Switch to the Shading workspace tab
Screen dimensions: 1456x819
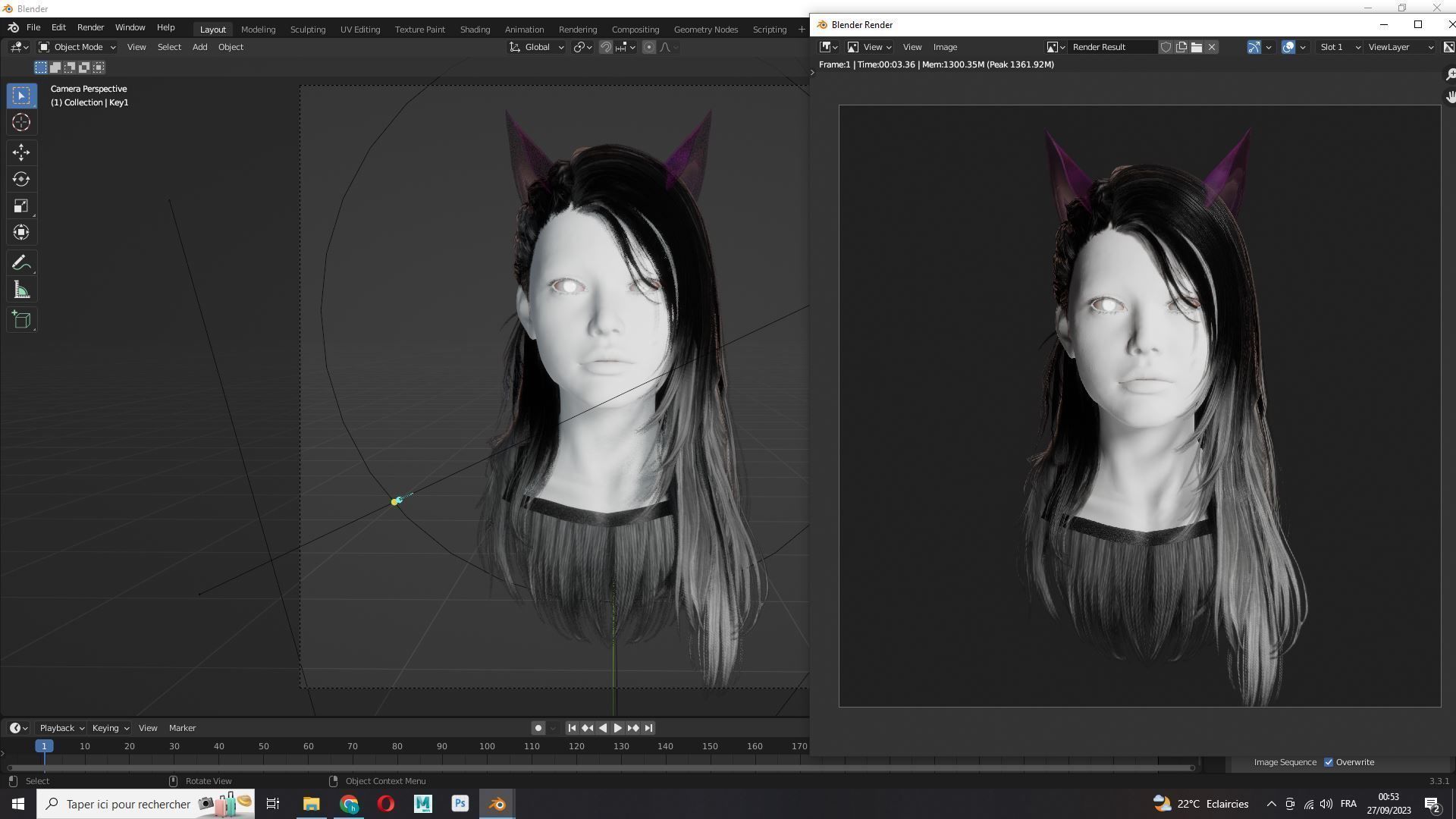(475, 30)
